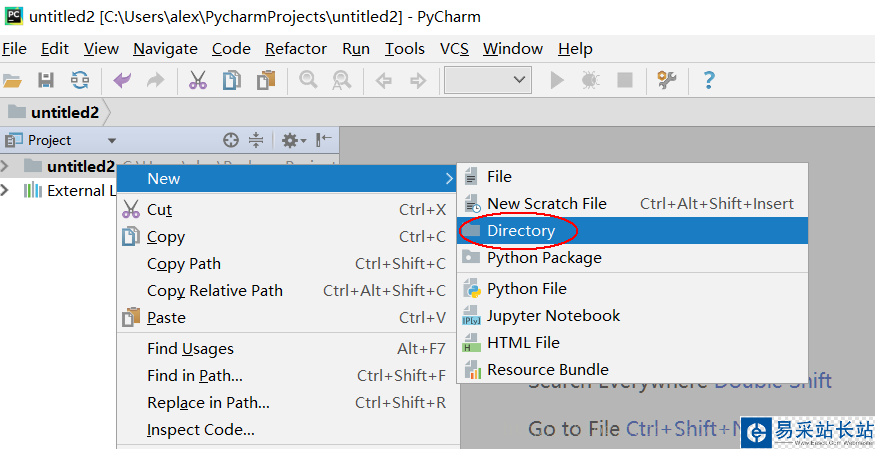The height and width of the screenshot is (449, 875).
Task: Open the Refactor menu
Action: [x=295, y=48]
